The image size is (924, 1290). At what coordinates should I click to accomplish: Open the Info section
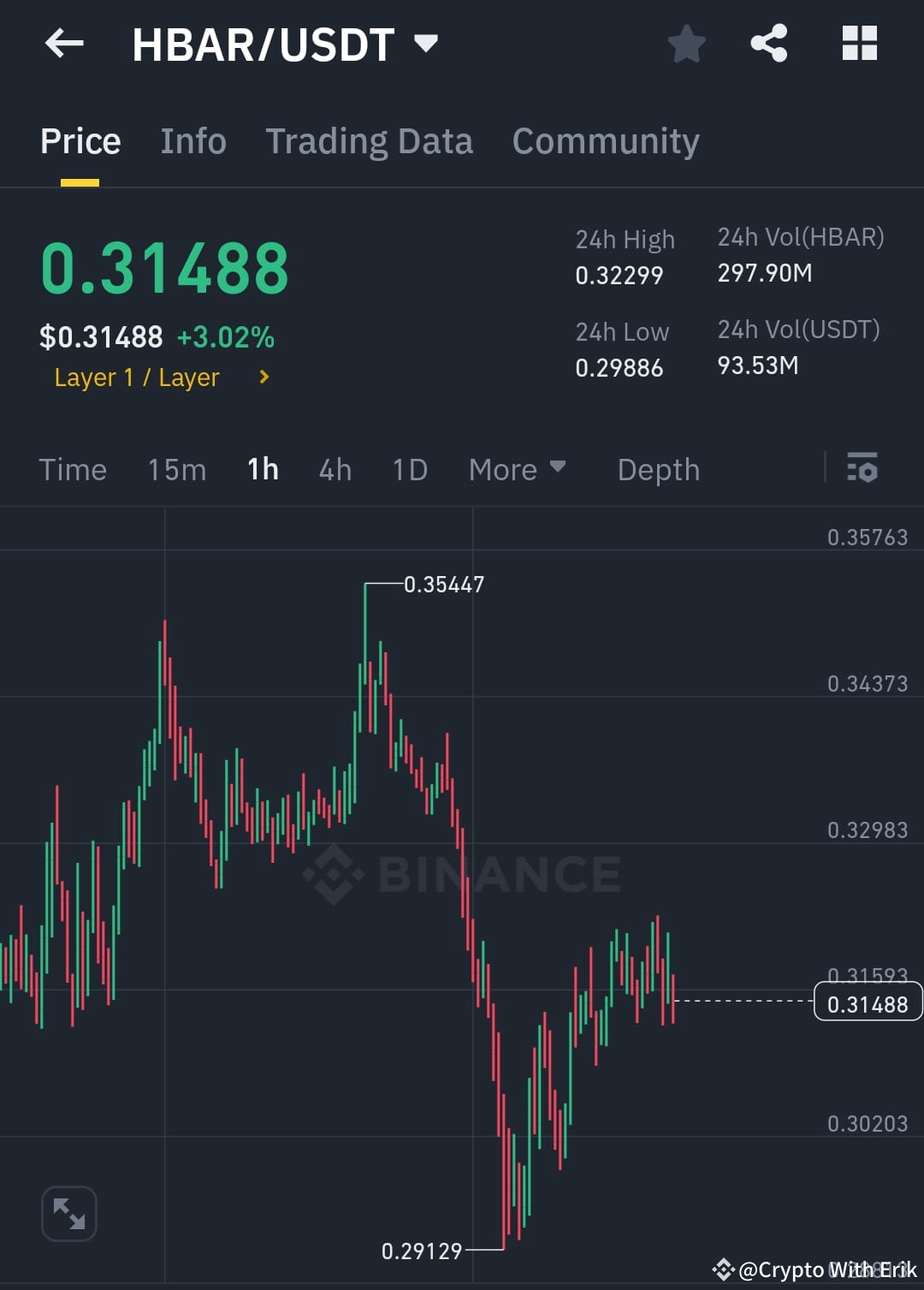tap(192, 140)
